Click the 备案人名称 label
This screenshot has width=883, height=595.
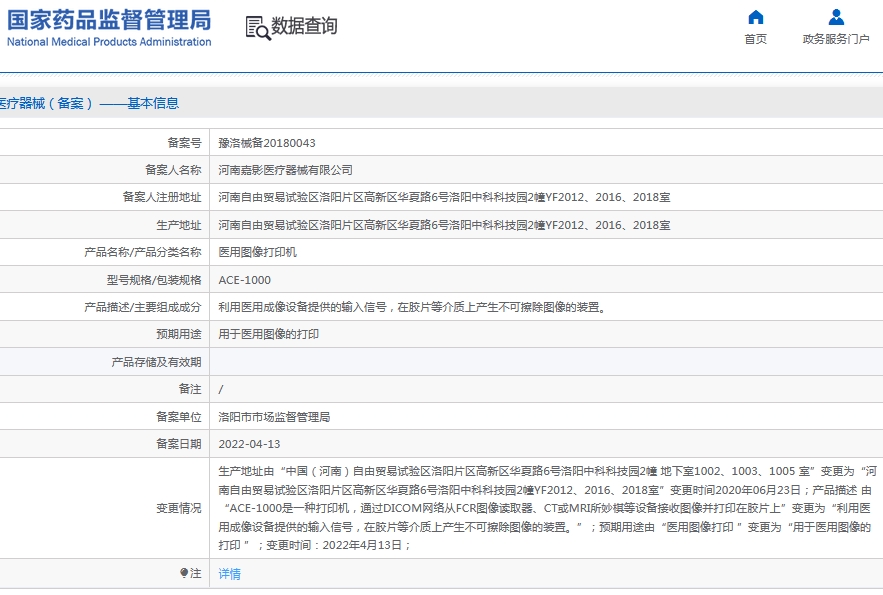click(173, 169)
